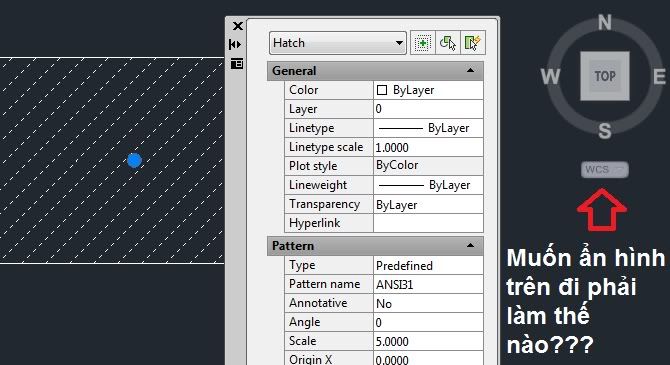The image size is (670, 365).
Task: Open the Hatch object type dropdown
Action: pos(338,43)
